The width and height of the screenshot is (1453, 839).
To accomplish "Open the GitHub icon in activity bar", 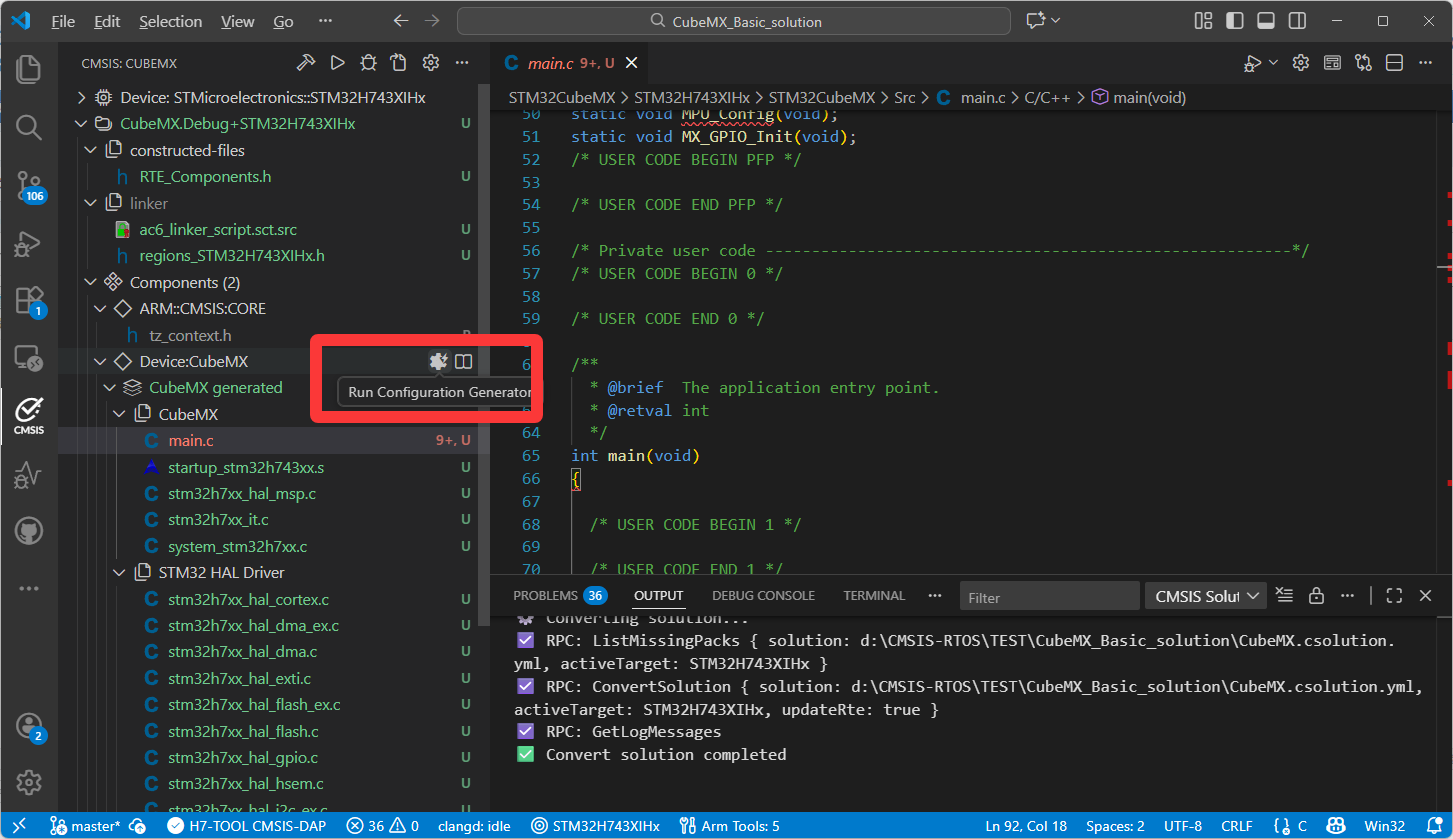I will [x=29, y=530].
